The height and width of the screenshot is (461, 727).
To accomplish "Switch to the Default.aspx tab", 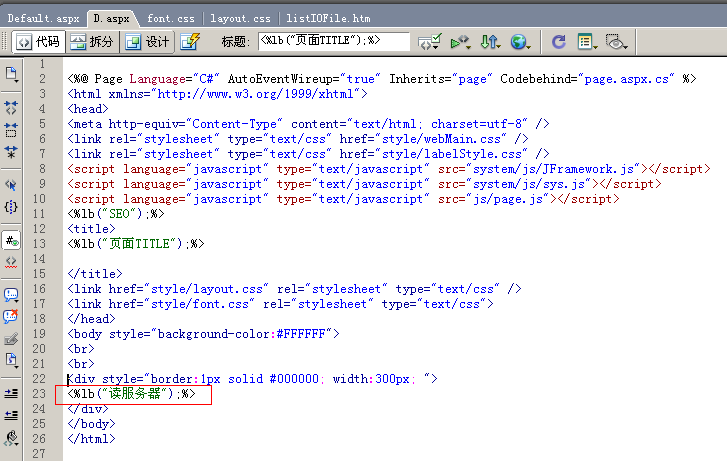I will 44,19.
